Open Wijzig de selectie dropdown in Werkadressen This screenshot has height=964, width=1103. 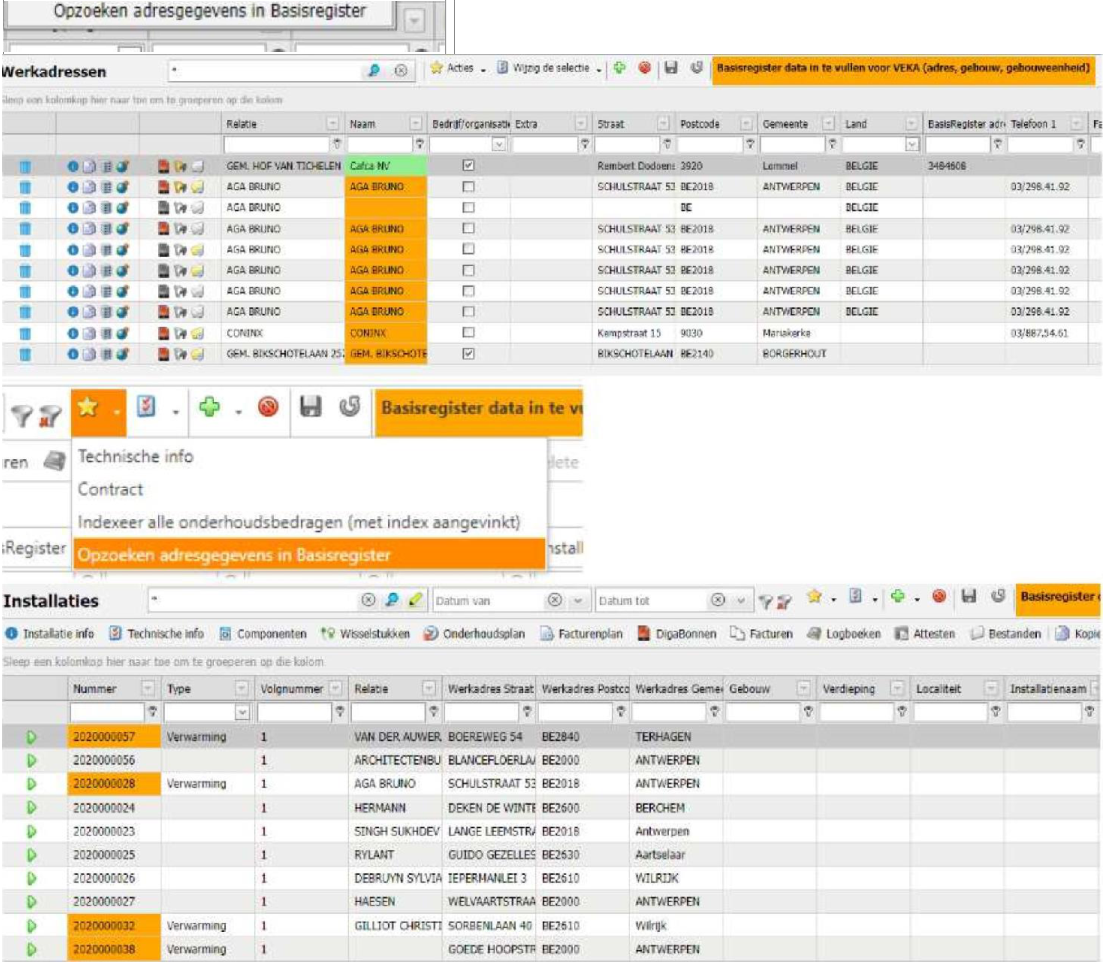[x=549, y=68]
